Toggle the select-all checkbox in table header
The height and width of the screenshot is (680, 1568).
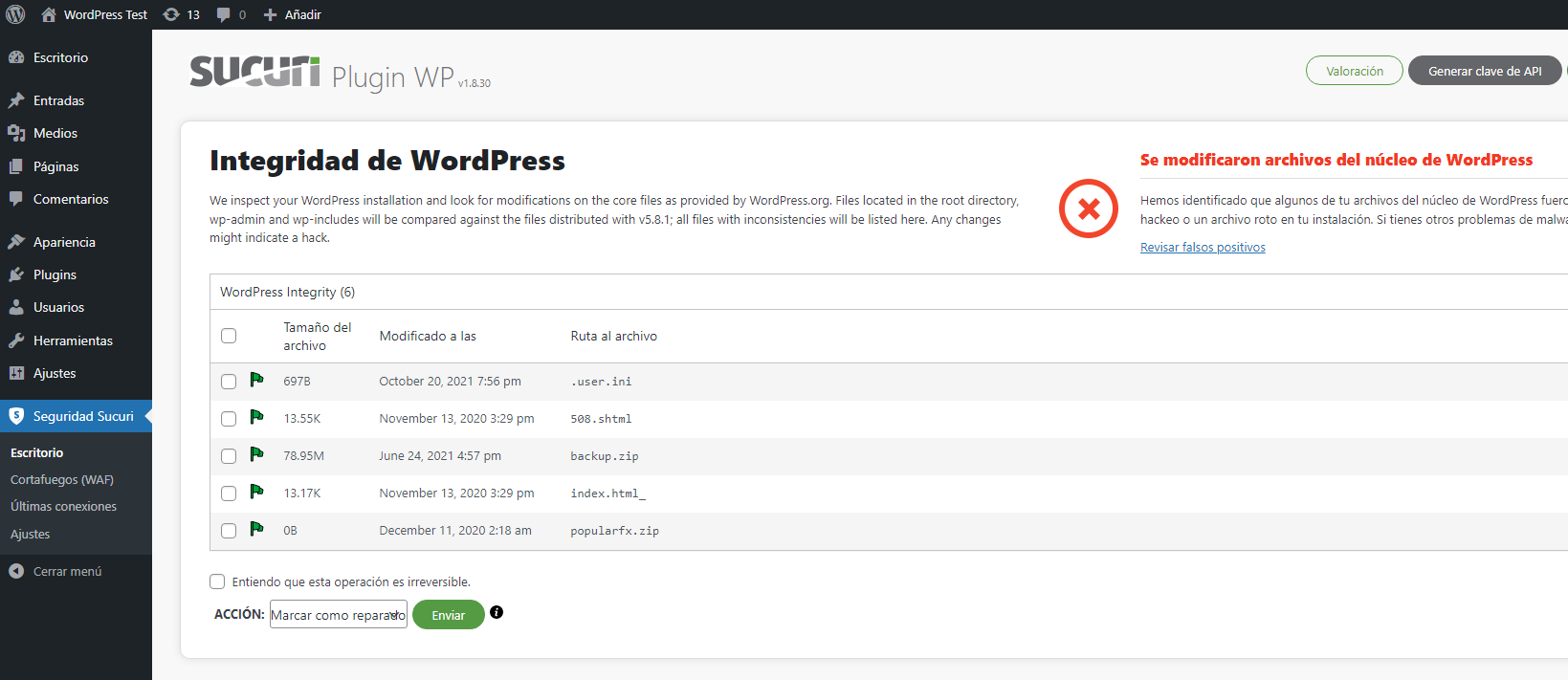(x=229, y=336)
